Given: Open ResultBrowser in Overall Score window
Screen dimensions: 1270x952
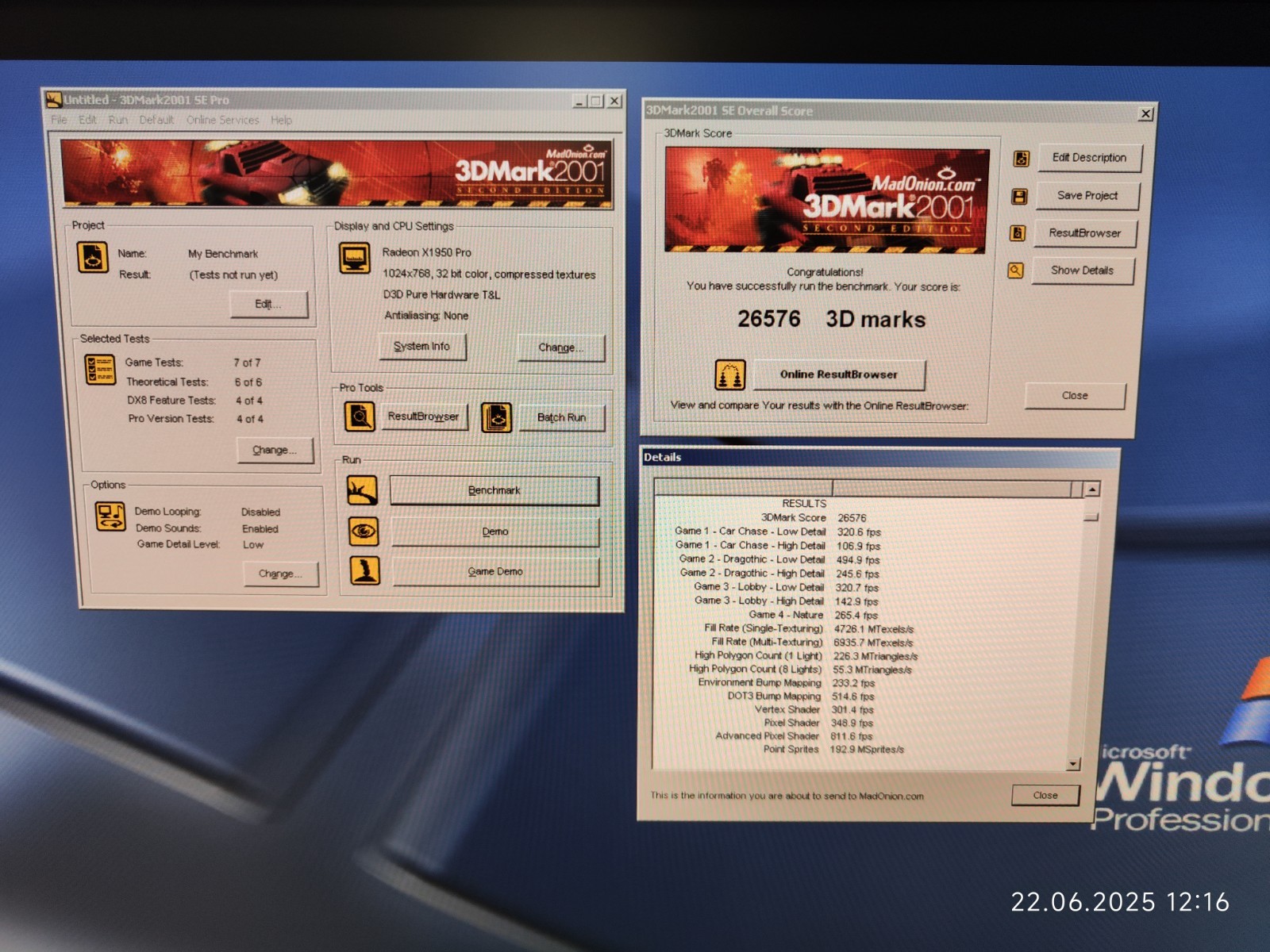Looking at the screenshot, I should click(1084, 233).
